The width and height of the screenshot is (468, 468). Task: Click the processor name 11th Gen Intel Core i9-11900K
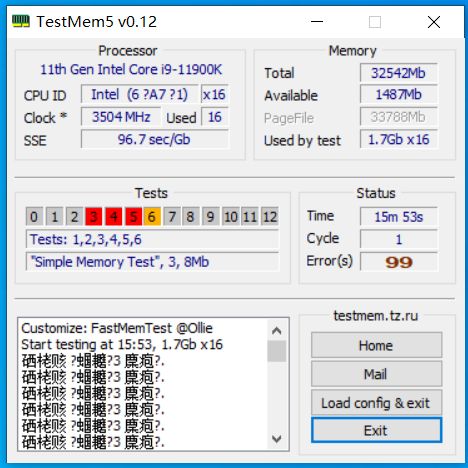(131, 69)
